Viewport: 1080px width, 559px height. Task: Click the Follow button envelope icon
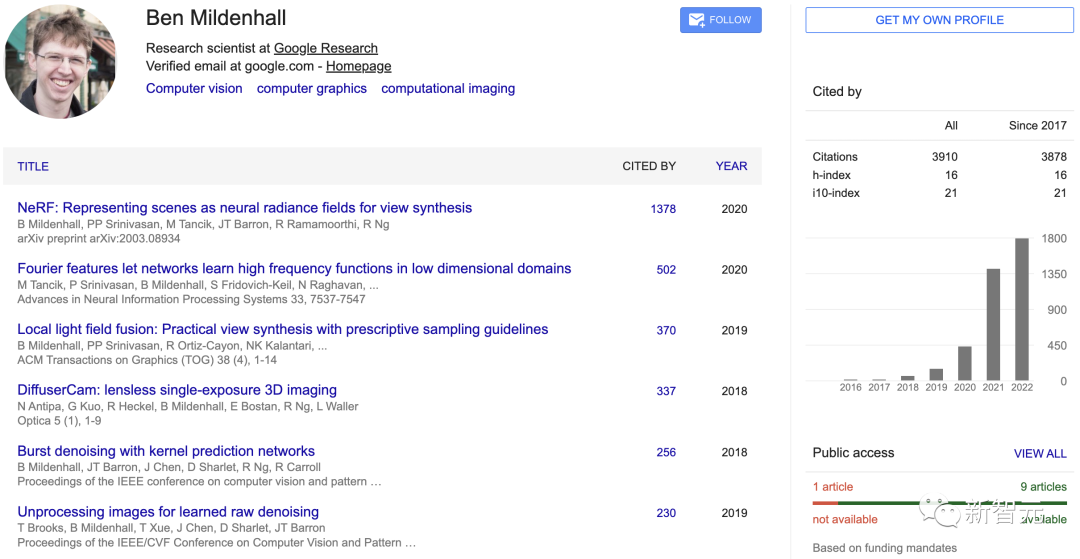pos(696,20)
